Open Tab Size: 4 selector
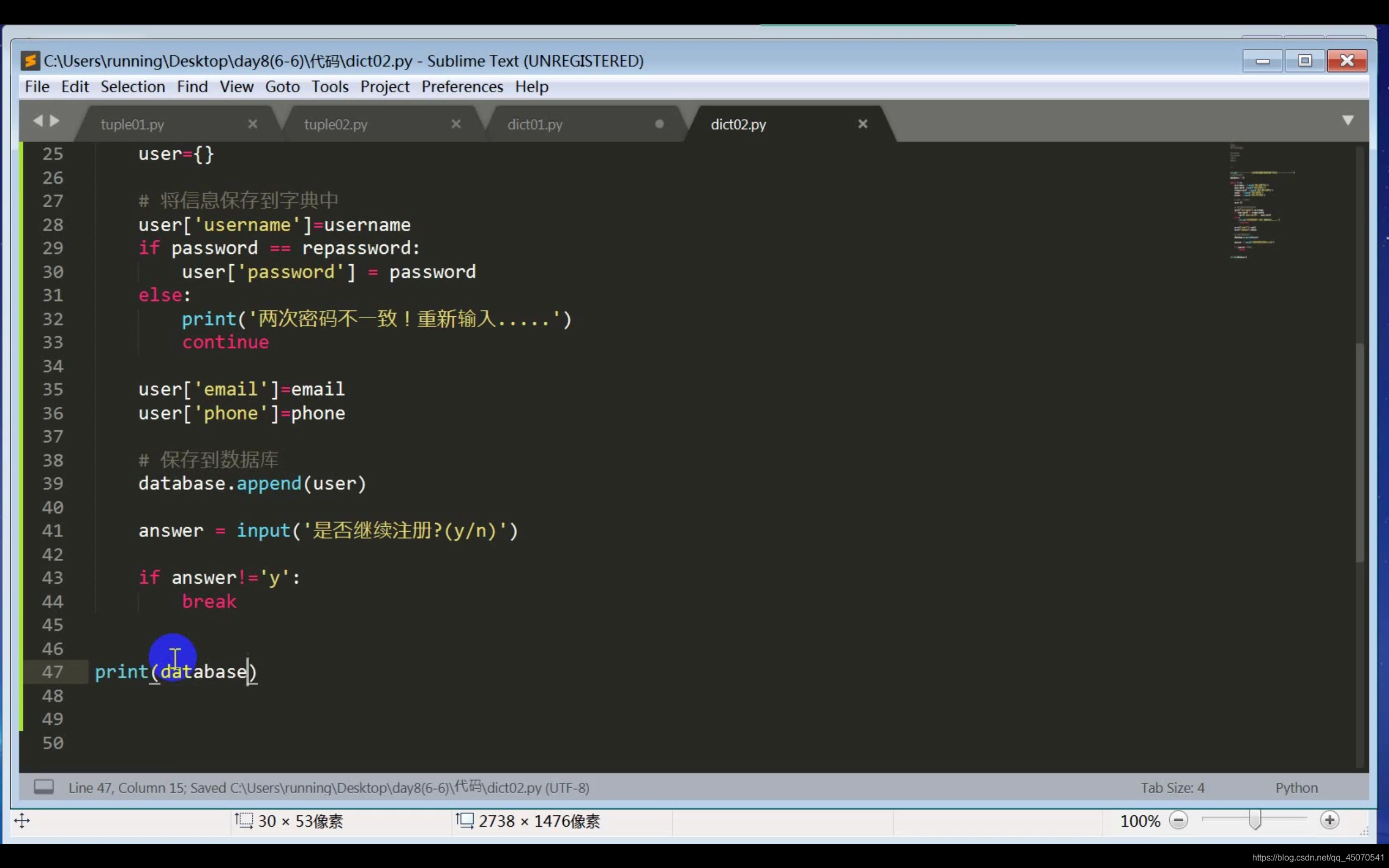The image size is (1389, 868). 1172,788
